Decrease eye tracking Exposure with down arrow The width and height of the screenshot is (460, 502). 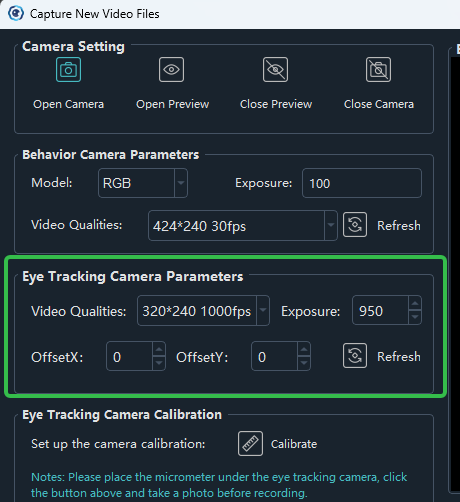[x=415, y=317]
